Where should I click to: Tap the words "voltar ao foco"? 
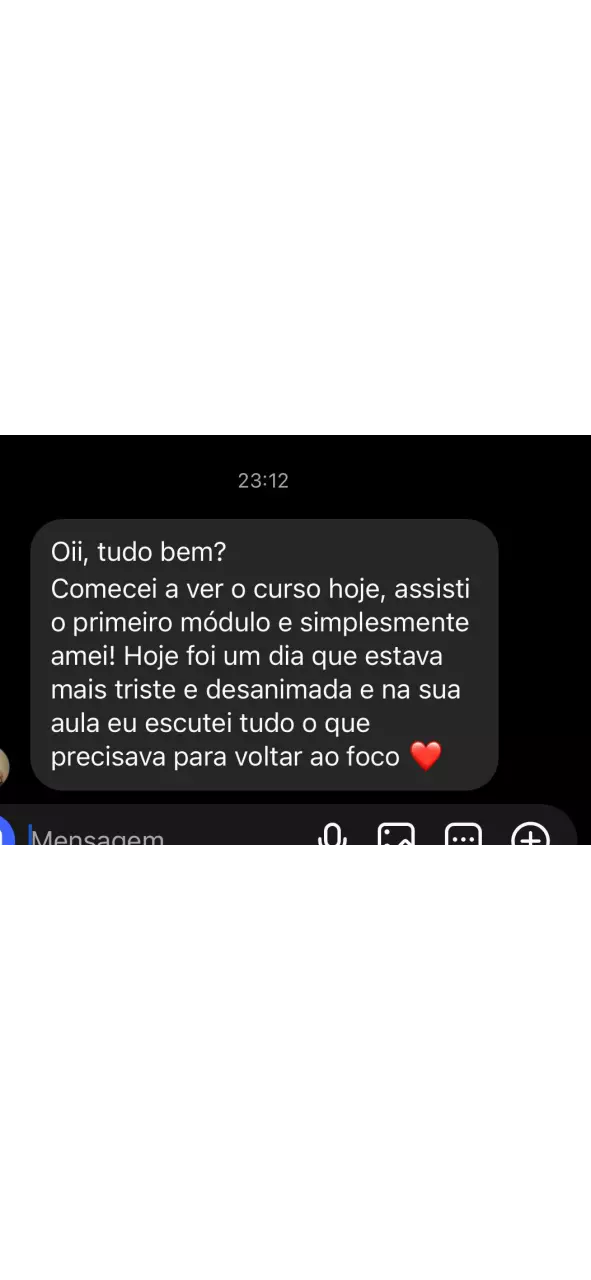(317, 758)
